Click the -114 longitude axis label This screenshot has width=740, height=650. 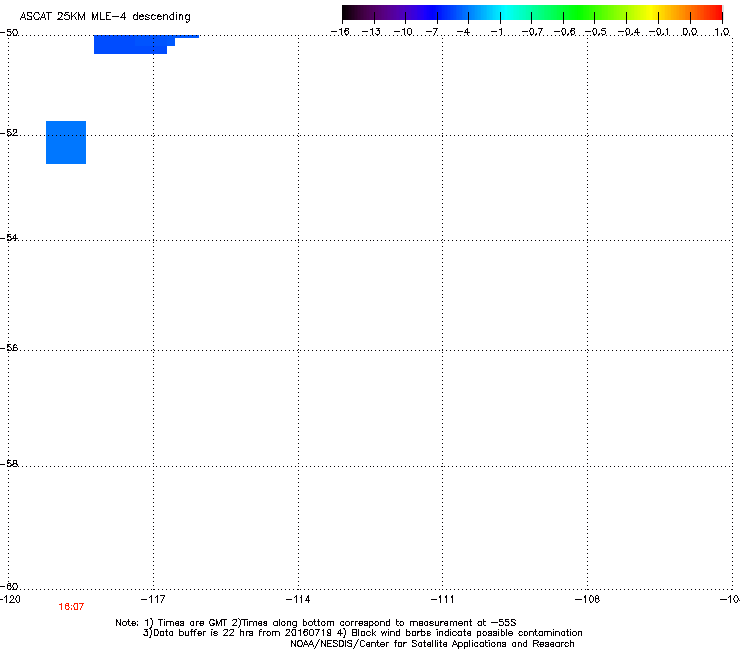click(x=298, y=599)
